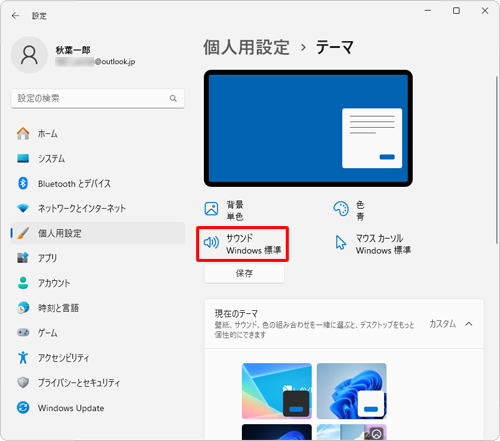The height and width of the screenshot is (441, 500).
Task: Open 色 青 color setting
Action: (x=349, y=210)
